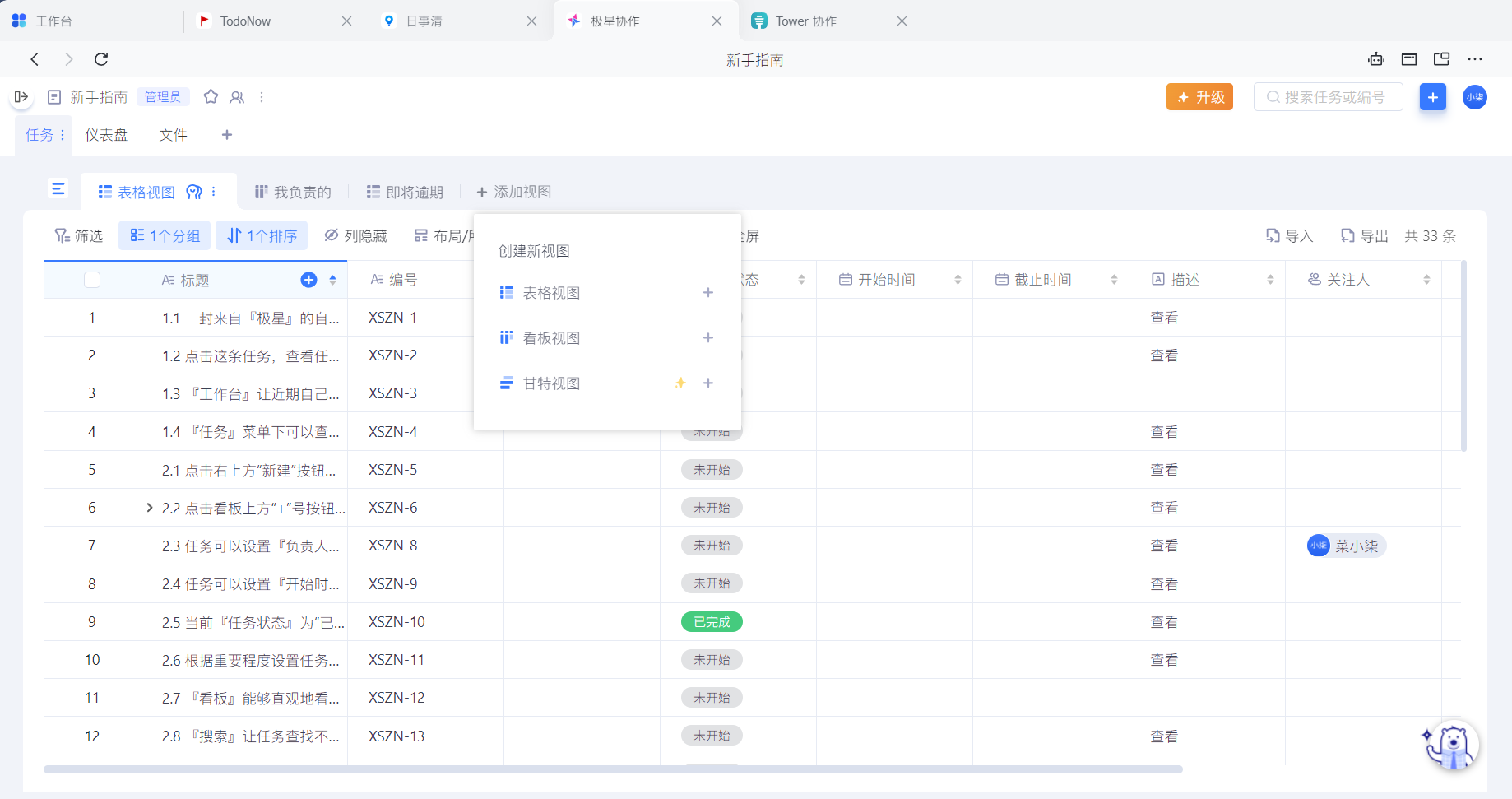Open the 任务 tab options dots
This screenshot has width=1512, height=799.
click(x=63, y=135)
